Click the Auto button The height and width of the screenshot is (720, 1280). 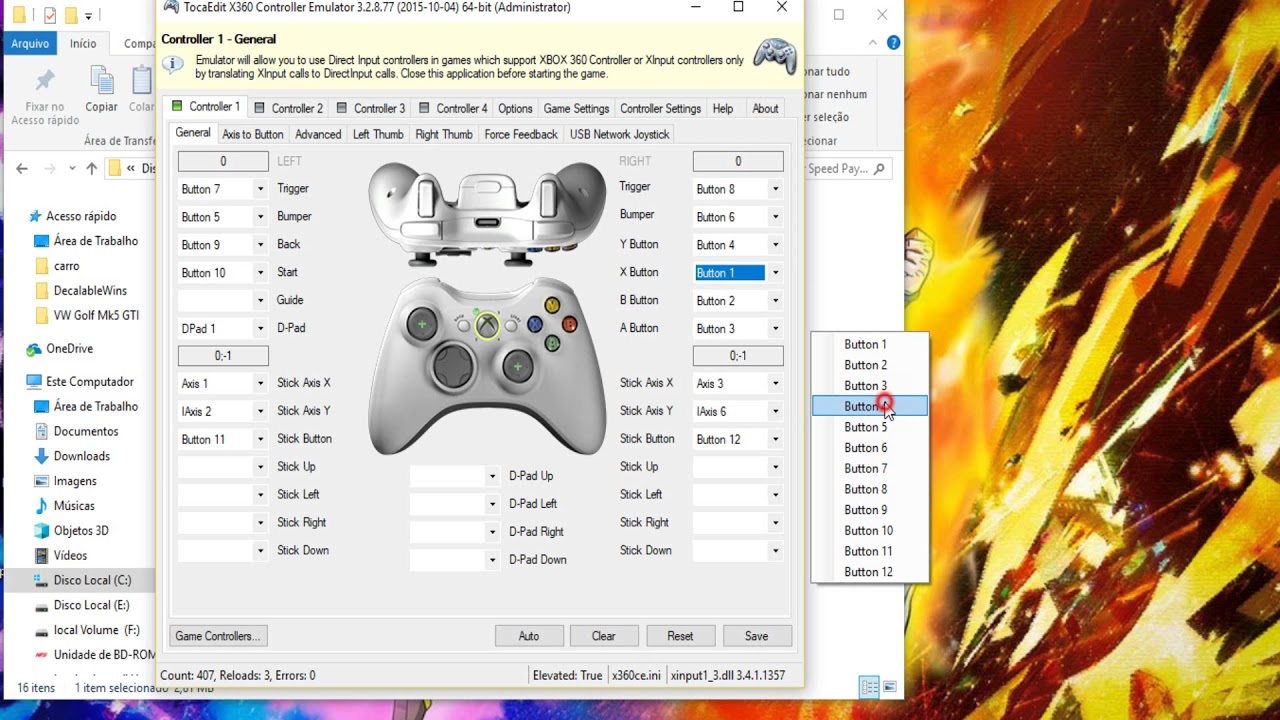(529, 636)
